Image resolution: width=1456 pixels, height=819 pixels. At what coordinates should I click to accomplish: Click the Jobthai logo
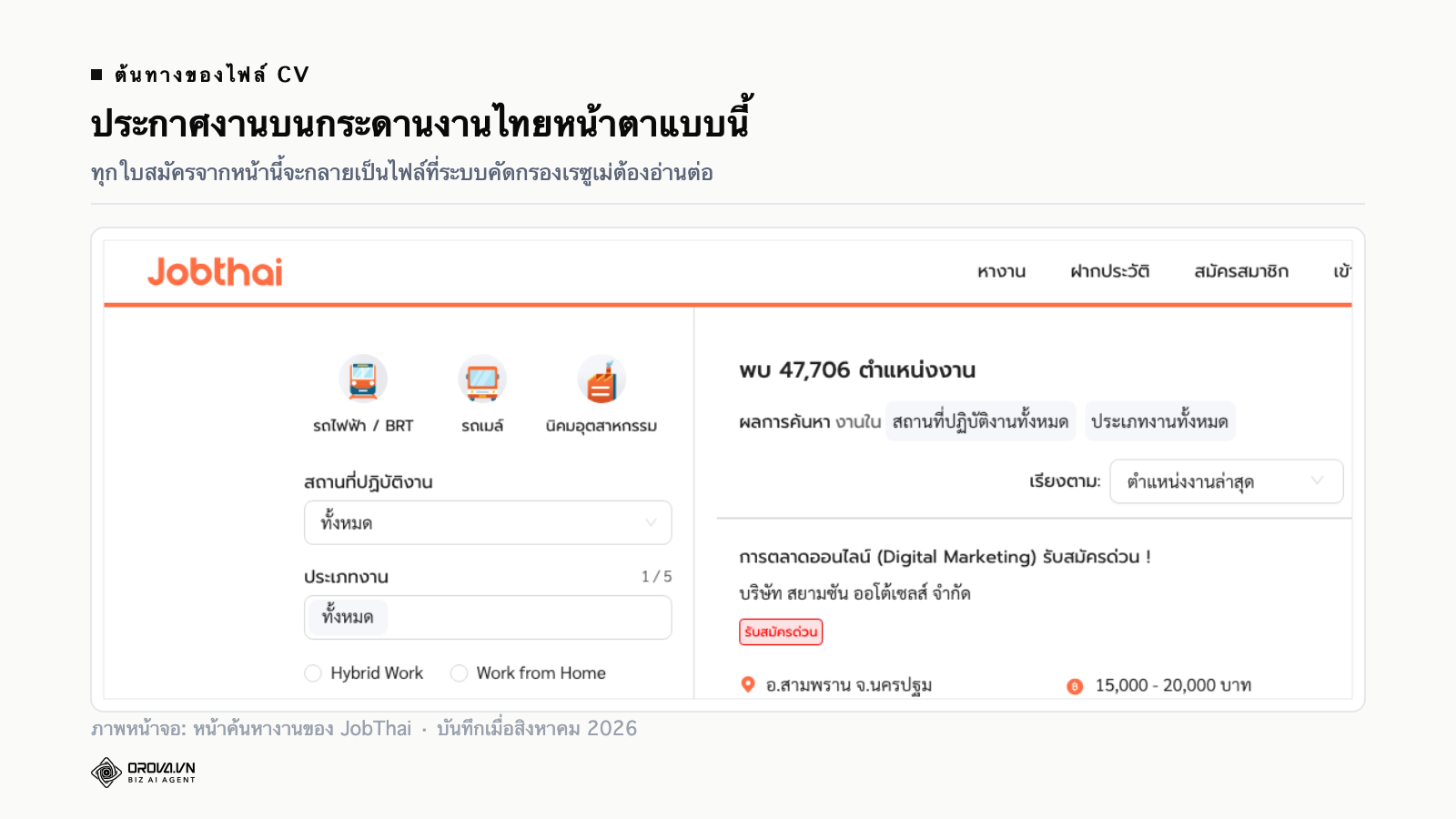point(215,272)
